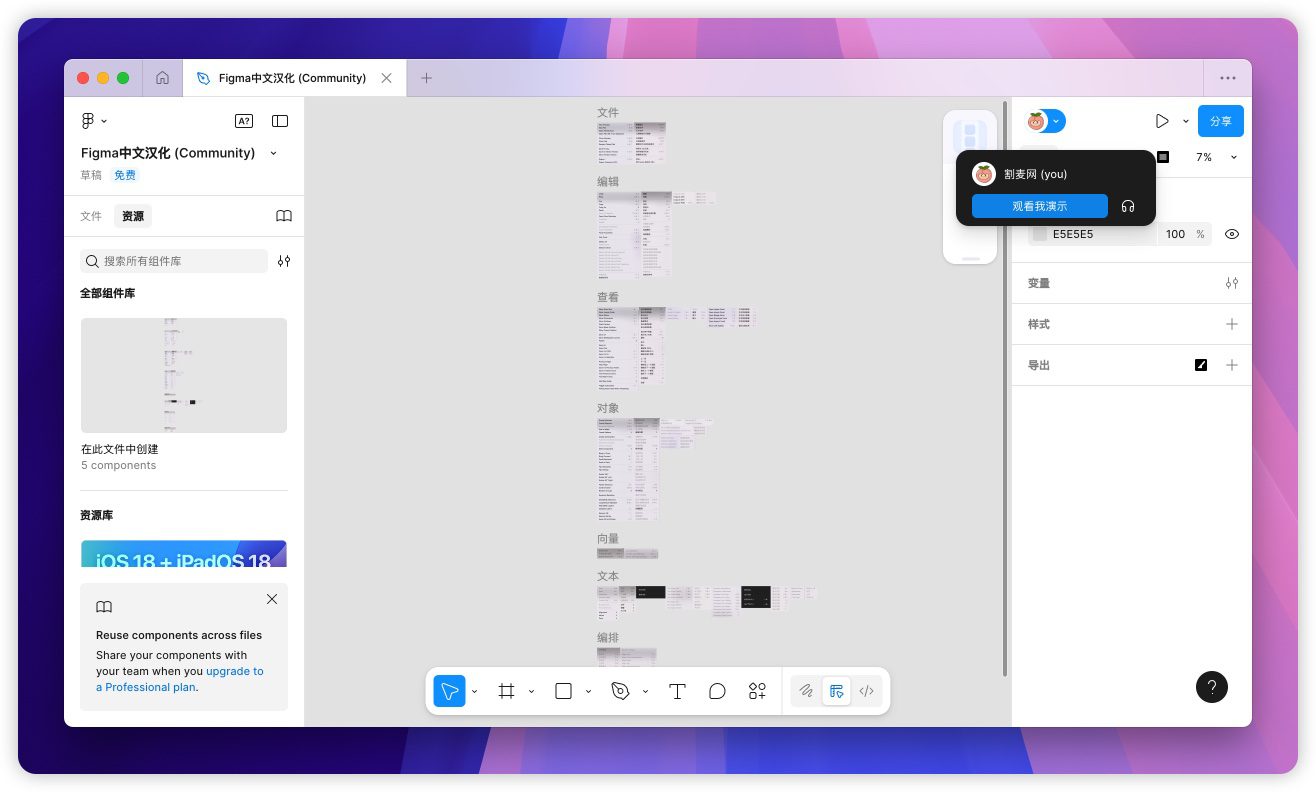Image resolution: width=1316 pixels, height=792 pixels.
Task: Open the presentation options chevron
Action: coord(1186,121)
